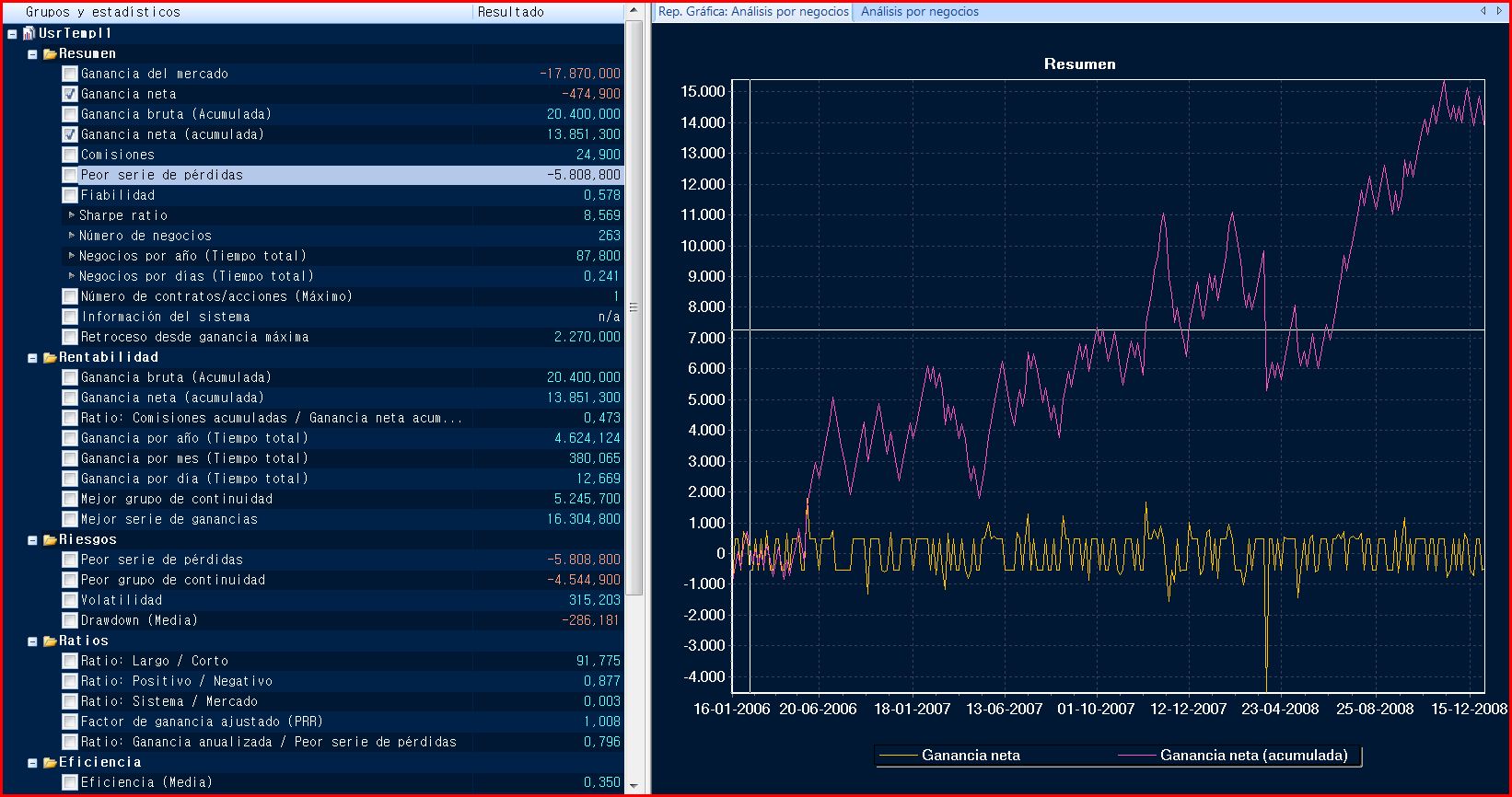Image resolution: width=1512 pixels, height=797 pixels.
Task: Switch to the Análisis por negocios tab
Action: tap(919, 12)
